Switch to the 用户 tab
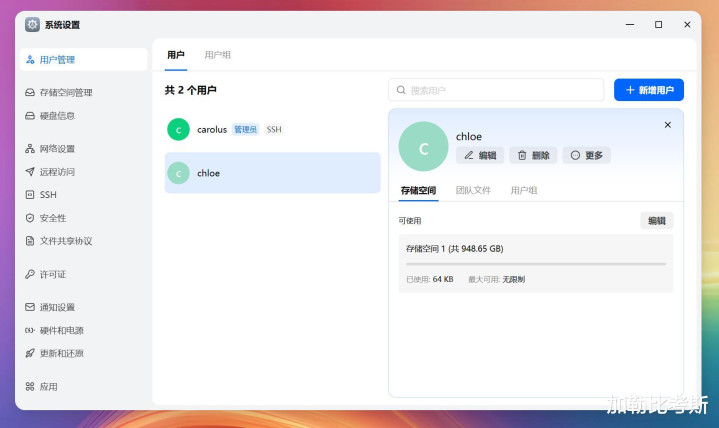Image resolution: width=719 pixels, height=428 pixels. click(x=176, y=55)
